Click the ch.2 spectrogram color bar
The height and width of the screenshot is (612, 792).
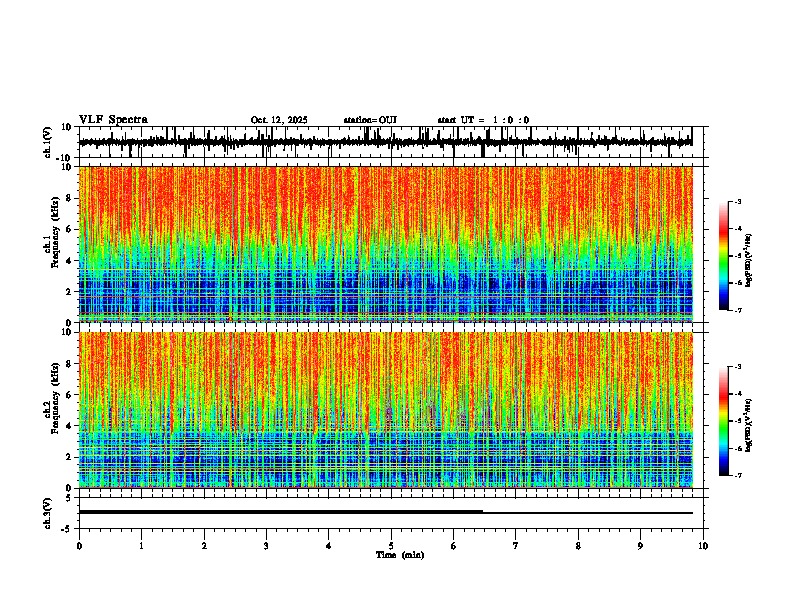[x=724, y=421]
